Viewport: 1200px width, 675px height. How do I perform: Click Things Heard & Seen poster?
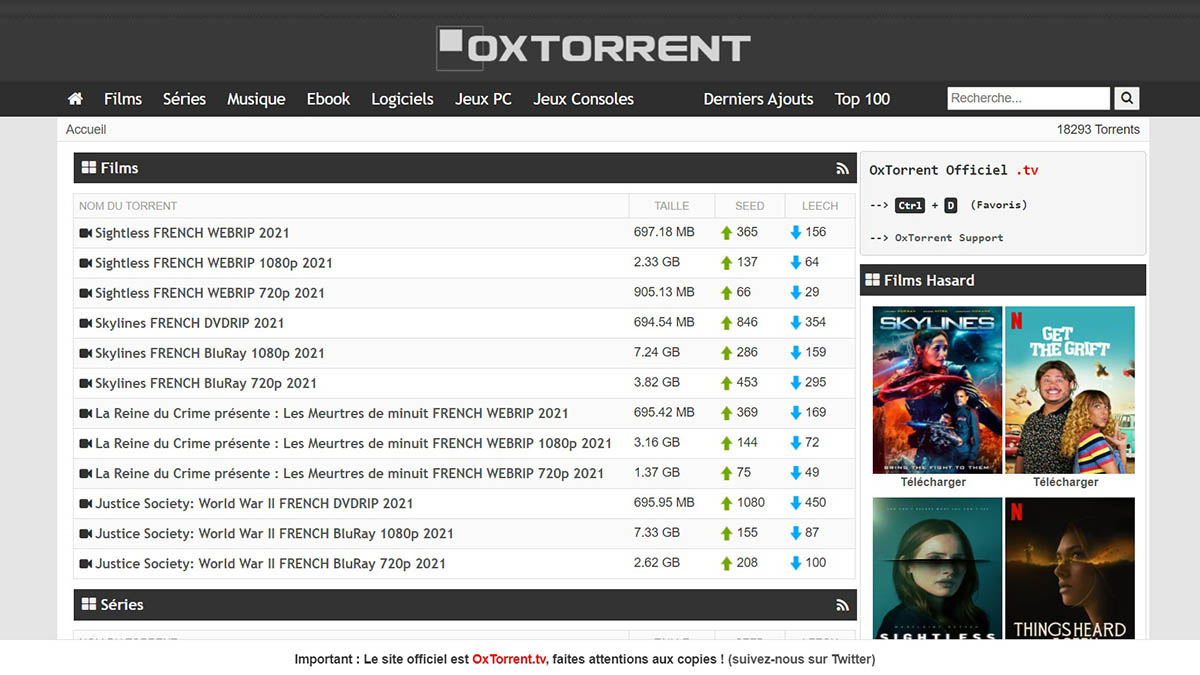[x=1070, y=569]
